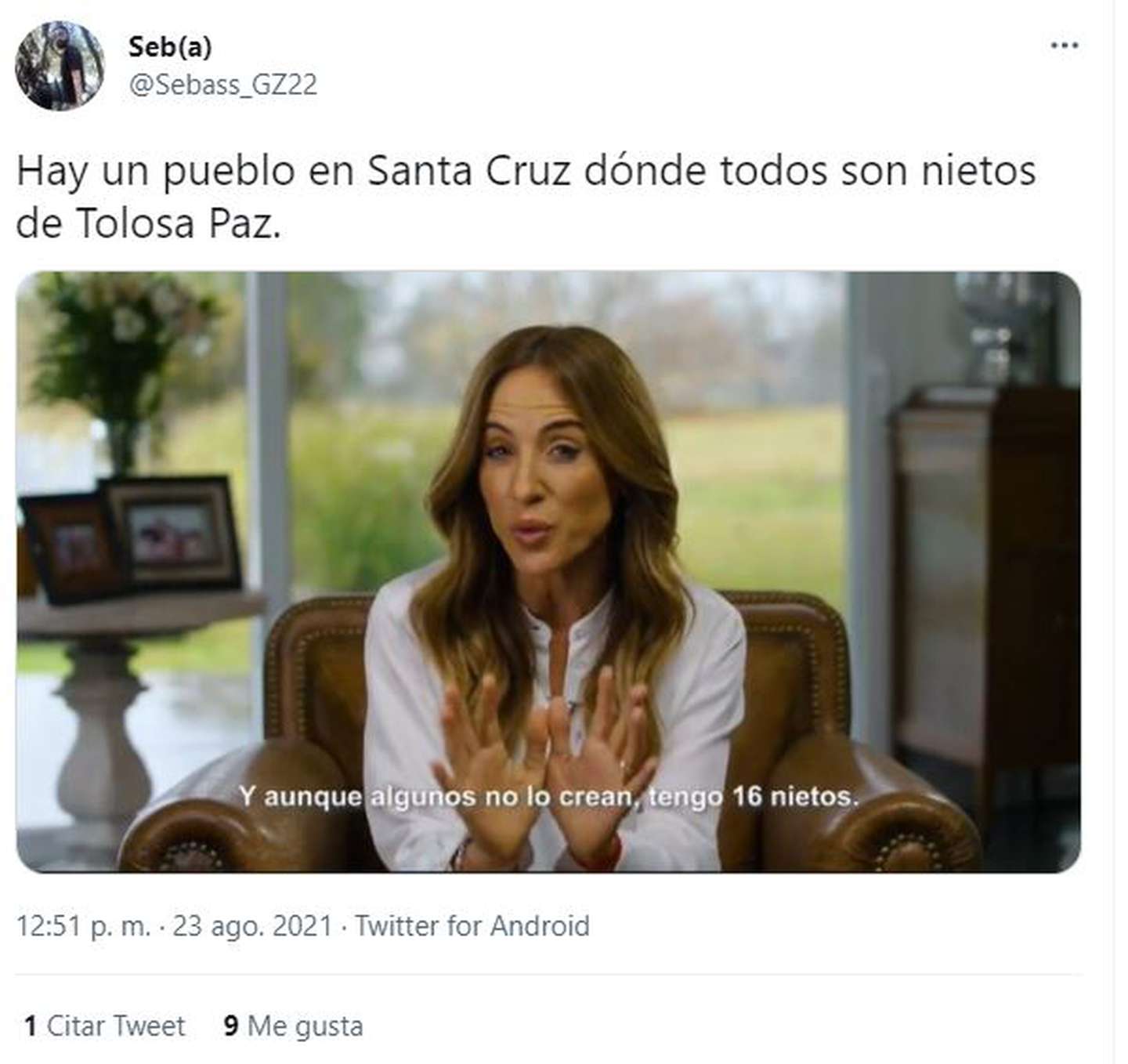Image resolution: width=1128 pixels, height=1064 pixels.
Task: Select the tweet text about Santa Cruz
Action: [526, 197]
